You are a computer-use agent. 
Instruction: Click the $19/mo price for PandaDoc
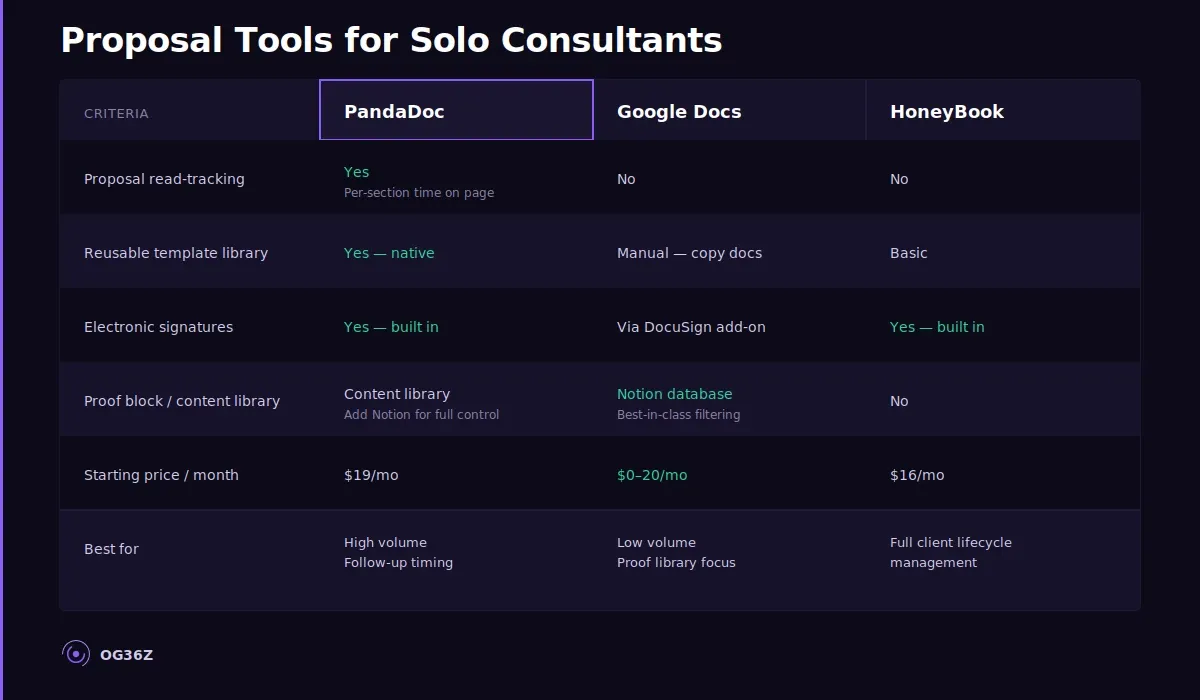tap(371, 474)
